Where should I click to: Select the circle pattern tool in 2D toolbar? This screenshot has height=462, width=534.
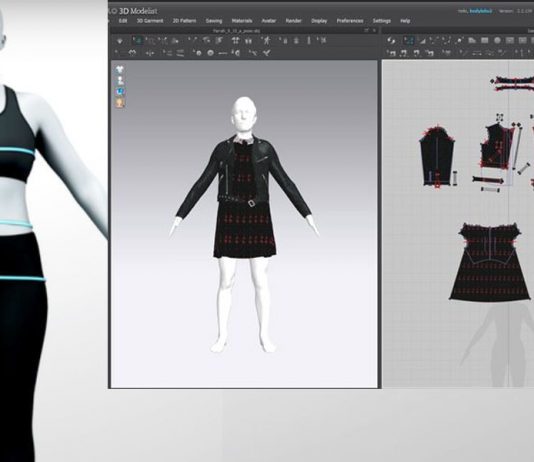click(497, 41)
